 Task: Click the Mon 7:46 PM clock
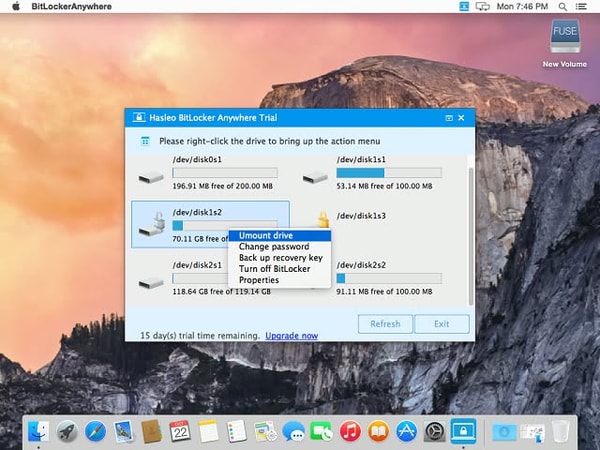522,7
